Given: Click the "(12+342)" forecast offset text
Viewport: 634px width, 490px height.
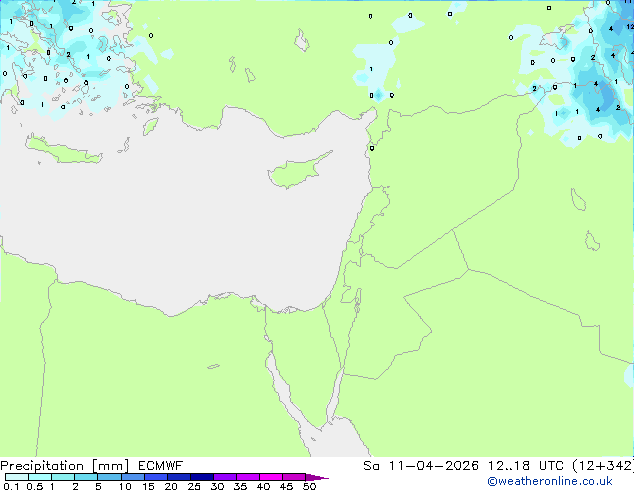Looking at the screenshot, I should click(x=602, y=466).
